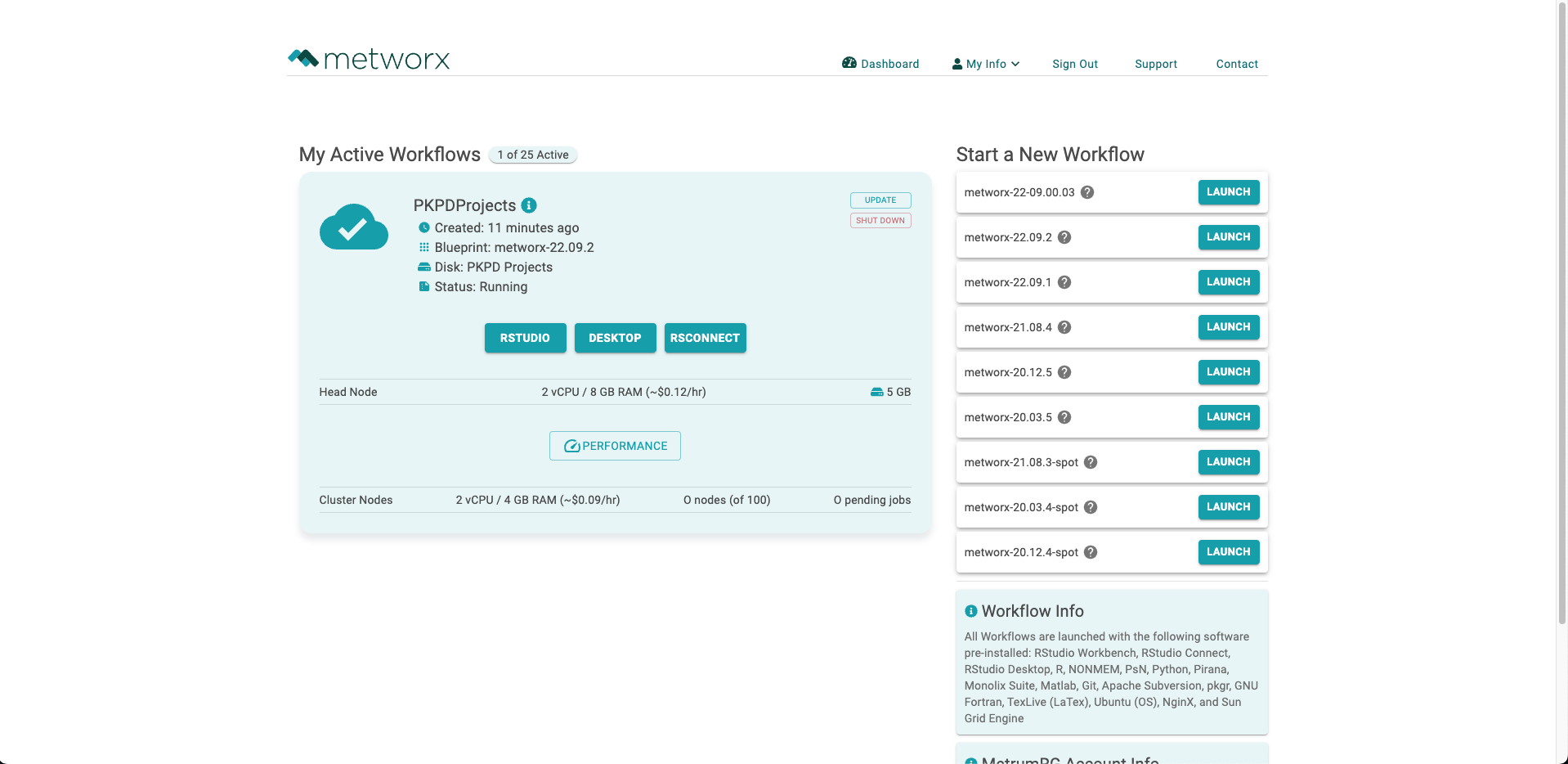Click the Head Node spec text
Screen dimensions: 1568x764
point(624,392)
